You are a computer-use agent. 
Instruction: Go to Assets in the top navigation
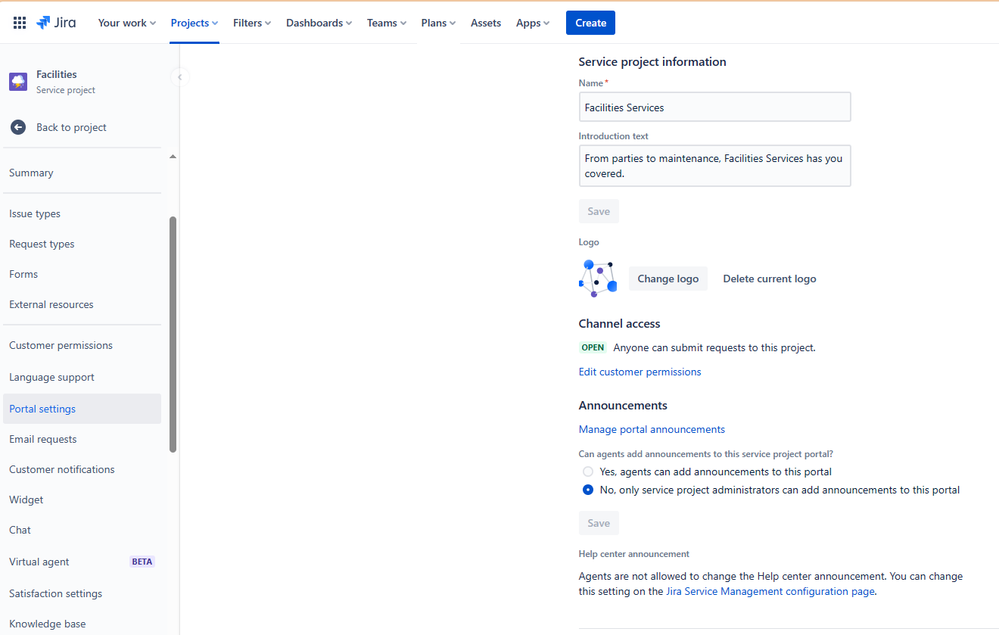click(x=485, y=23)
